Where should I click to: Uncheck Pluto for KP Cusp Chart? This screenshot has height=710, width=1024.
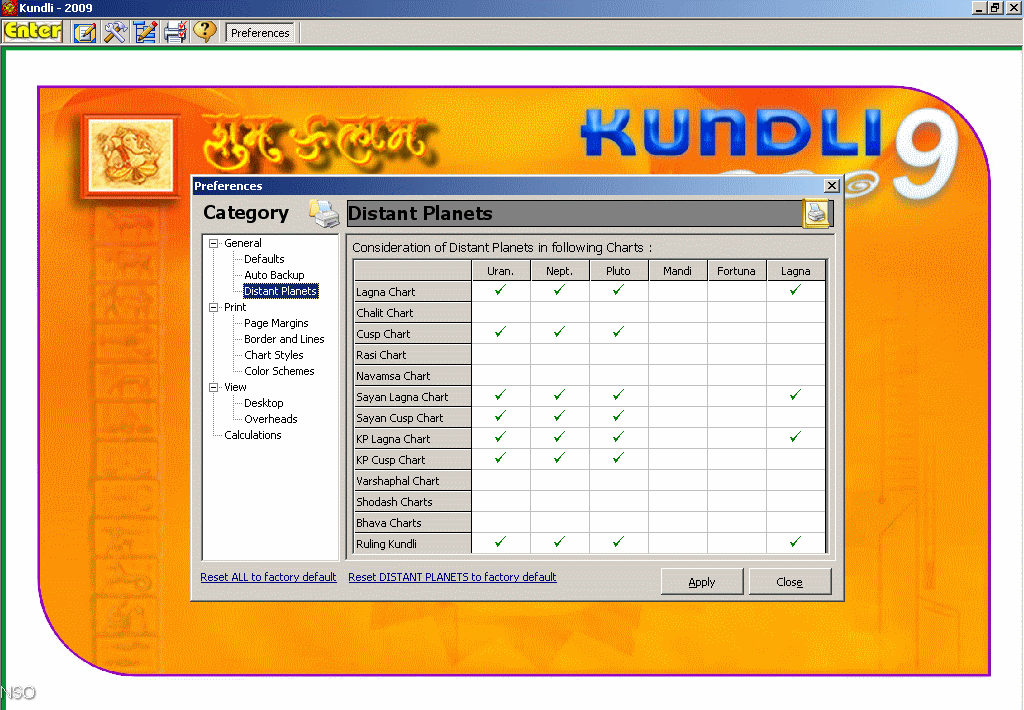pyautogui.click(x=618, y=459)
